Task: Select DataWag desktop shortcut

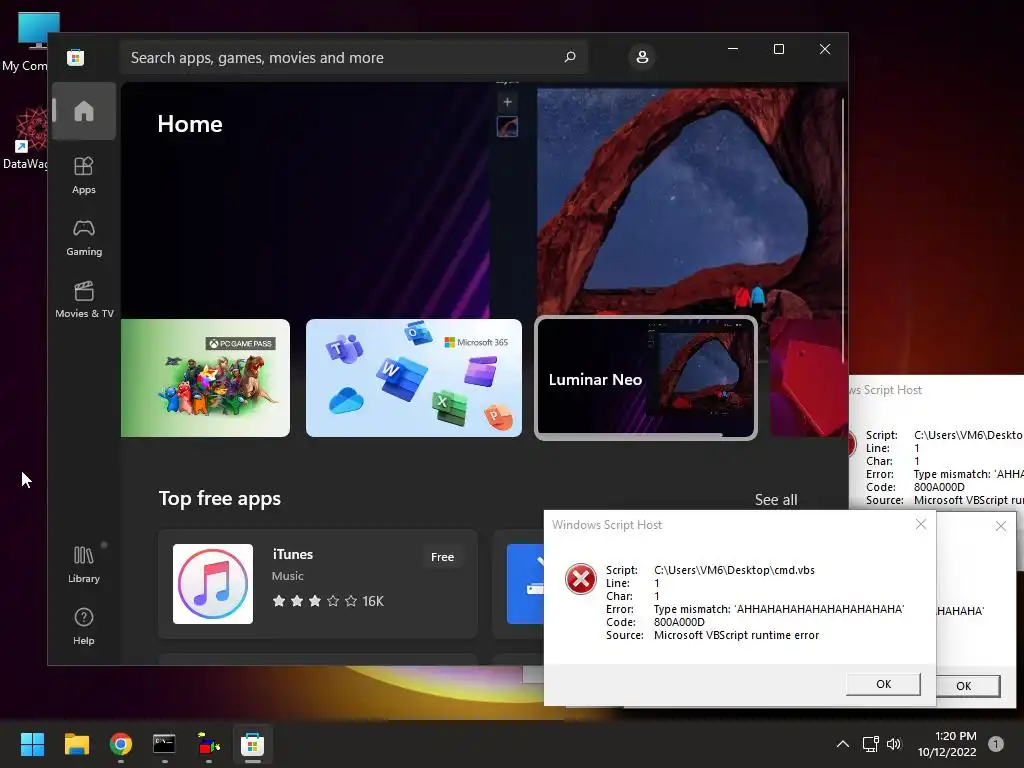Action: pos(25,139)
